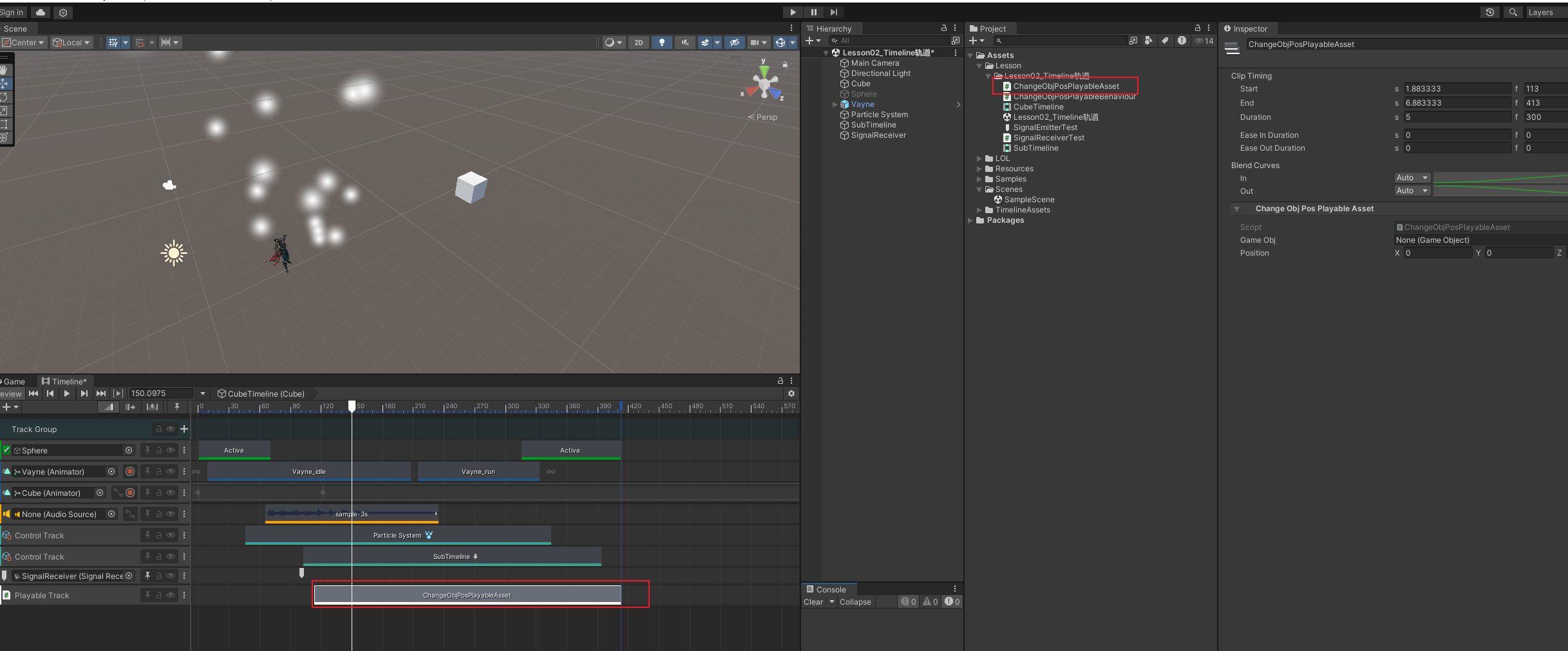The width and height of the screenshot is (1568, 651).
Task: Select the Hand view tool
Action: pos(5,70)
